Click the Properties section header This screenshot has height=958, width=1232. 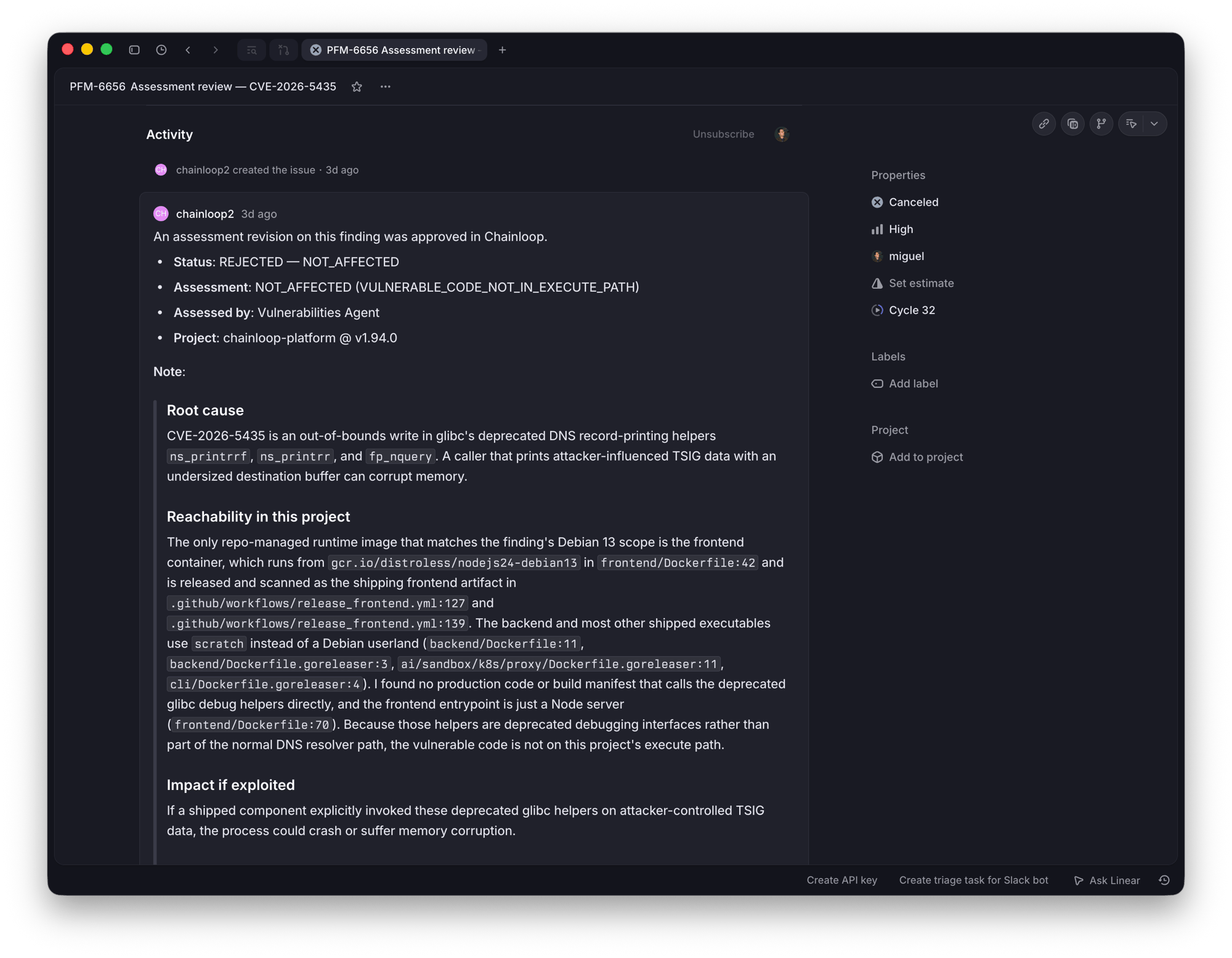pyautogui.click(x=898, y=175)
